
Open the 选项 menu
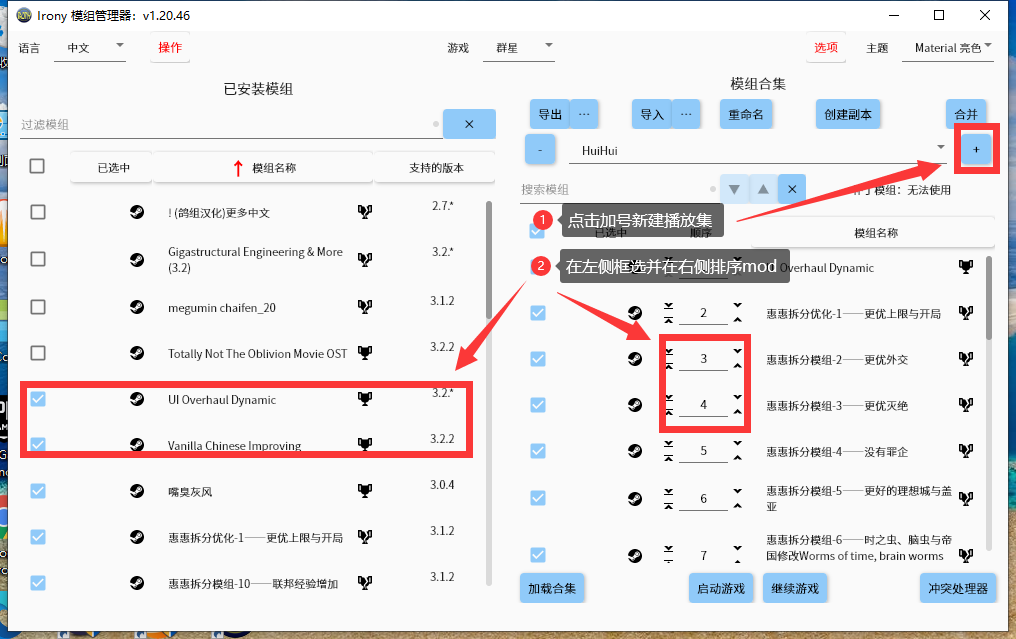[x=825, y=46]
